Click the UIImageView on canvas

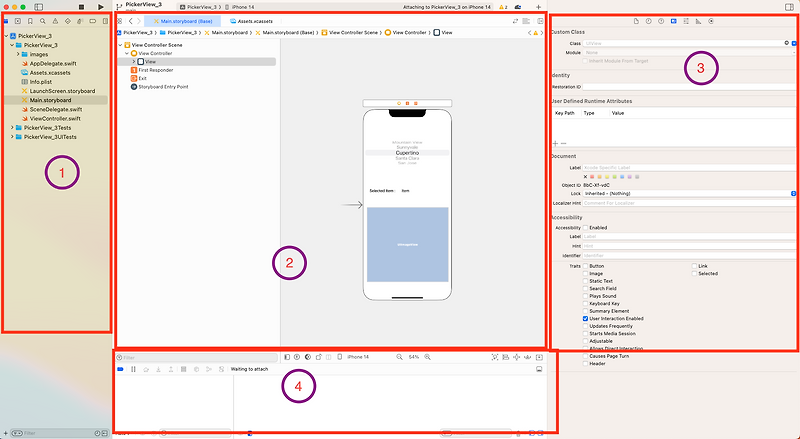pos(408,245)
